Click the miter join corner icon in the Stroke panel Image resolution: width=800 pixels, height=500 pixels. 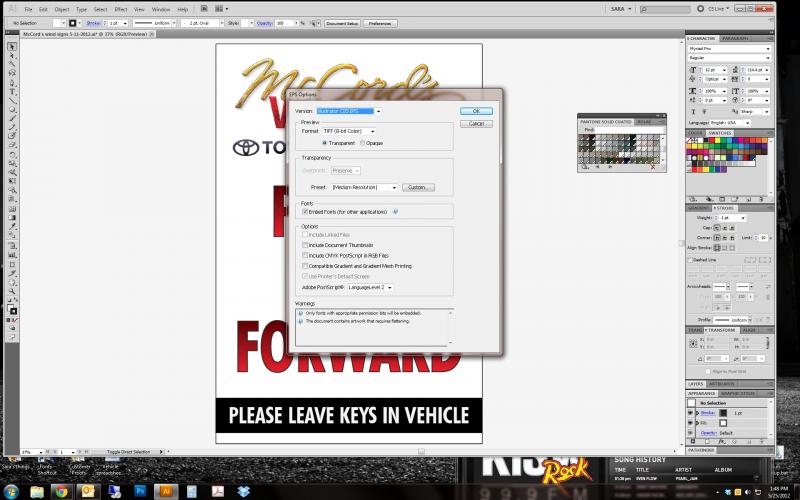717,238
